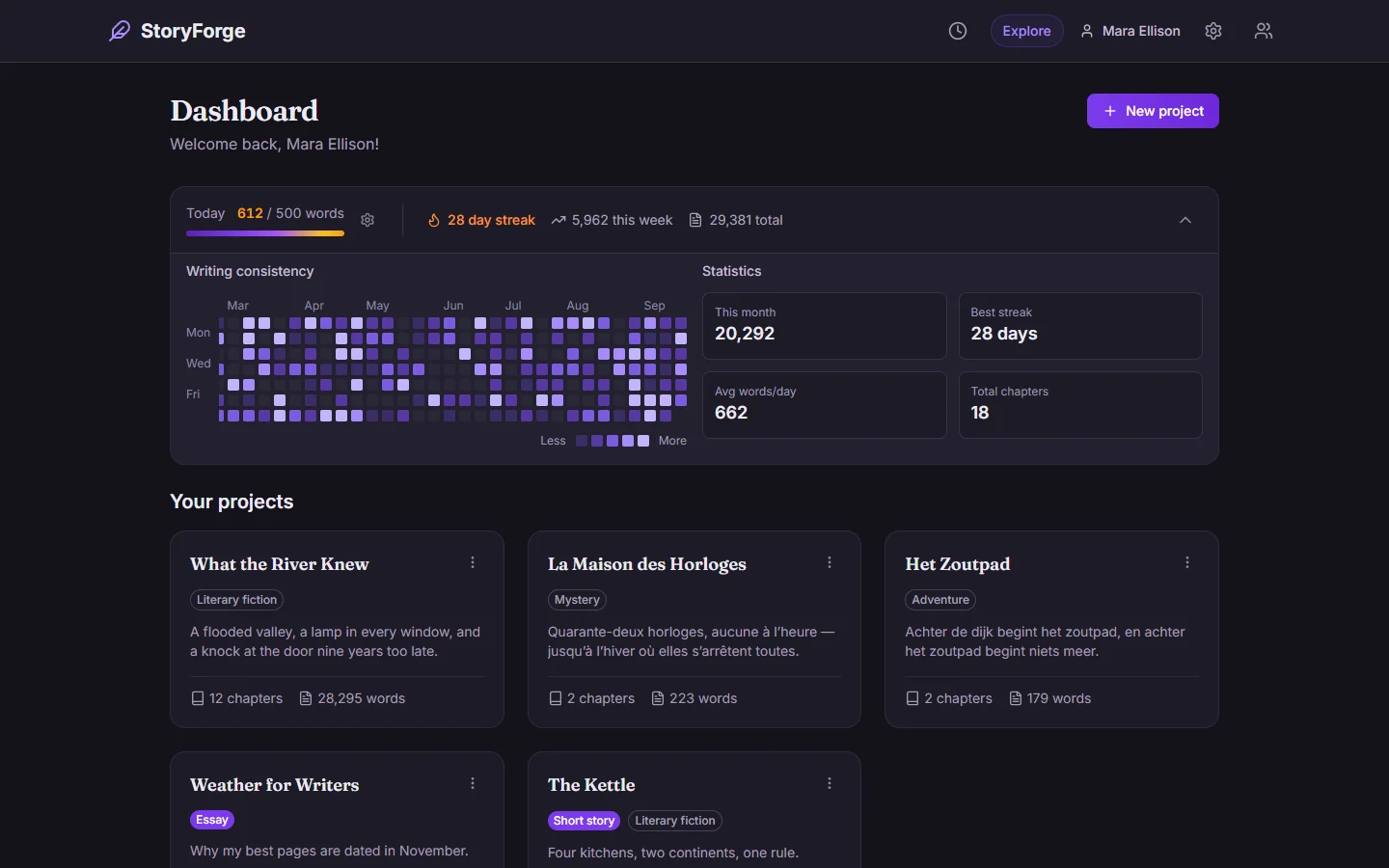Click the Literary fiction tag on What the River Knew

tap(236, 600)
